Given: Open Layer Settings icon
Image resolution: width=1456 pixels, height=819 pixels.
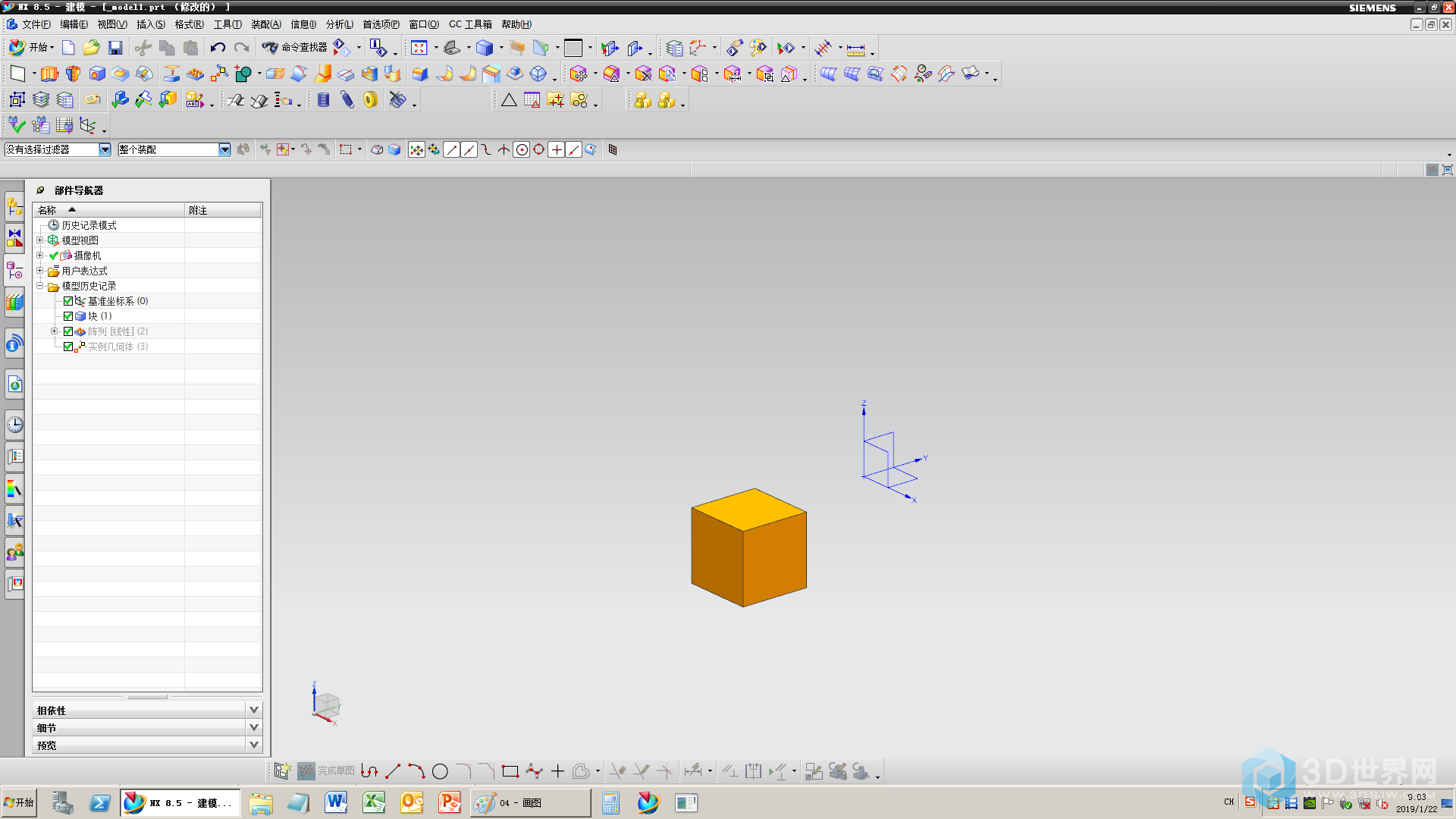Looking at the screenshot, I should coord(674,48).
